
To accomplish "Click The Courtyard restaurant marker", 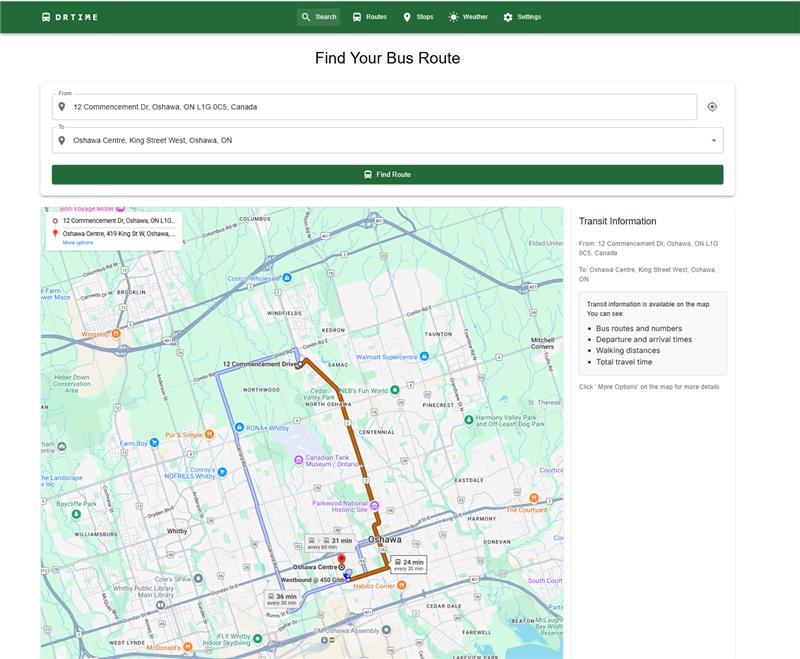I will [x=534, y=498].
